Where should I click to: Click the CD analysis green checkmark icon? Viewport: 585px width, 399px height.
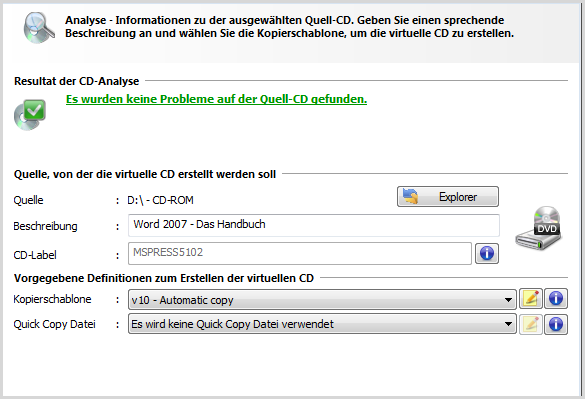pyautogui.click(x=30, y=115)
